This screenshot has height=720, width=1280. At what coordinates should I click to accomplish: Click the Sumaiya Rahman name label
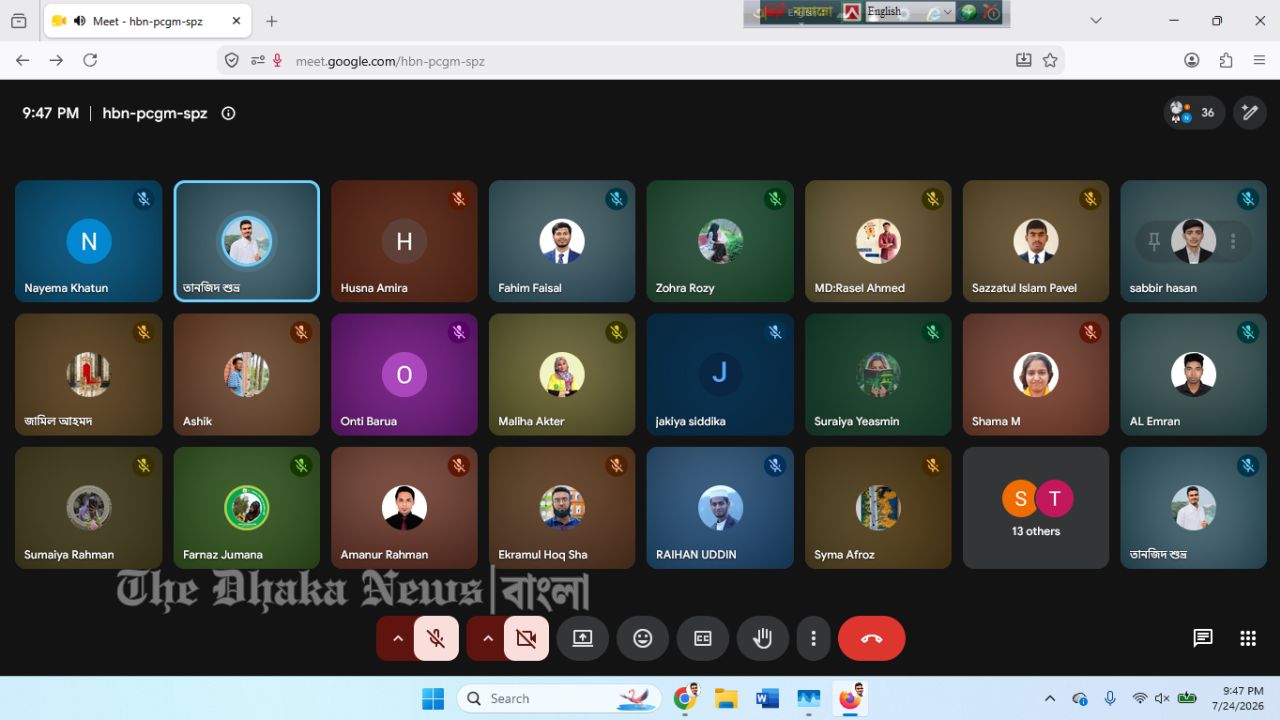coord(69,554)
